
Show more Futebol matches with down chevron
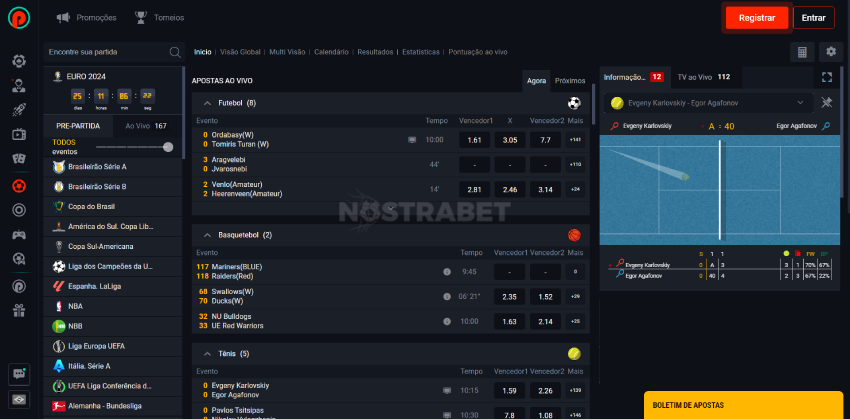pos(391,208)
